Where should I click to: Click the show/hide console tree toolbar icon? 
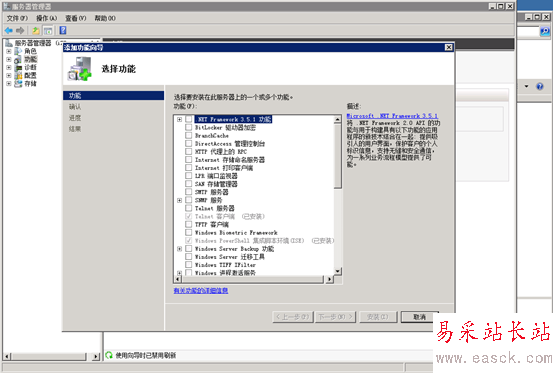(x=48, y=31)
